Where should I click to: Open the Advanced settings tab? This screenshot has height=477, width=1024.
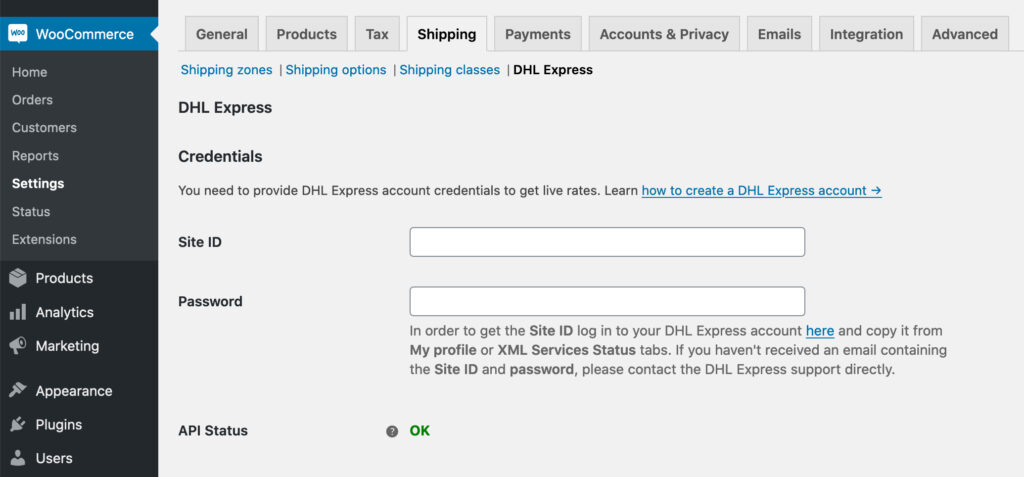pos(965,34)
